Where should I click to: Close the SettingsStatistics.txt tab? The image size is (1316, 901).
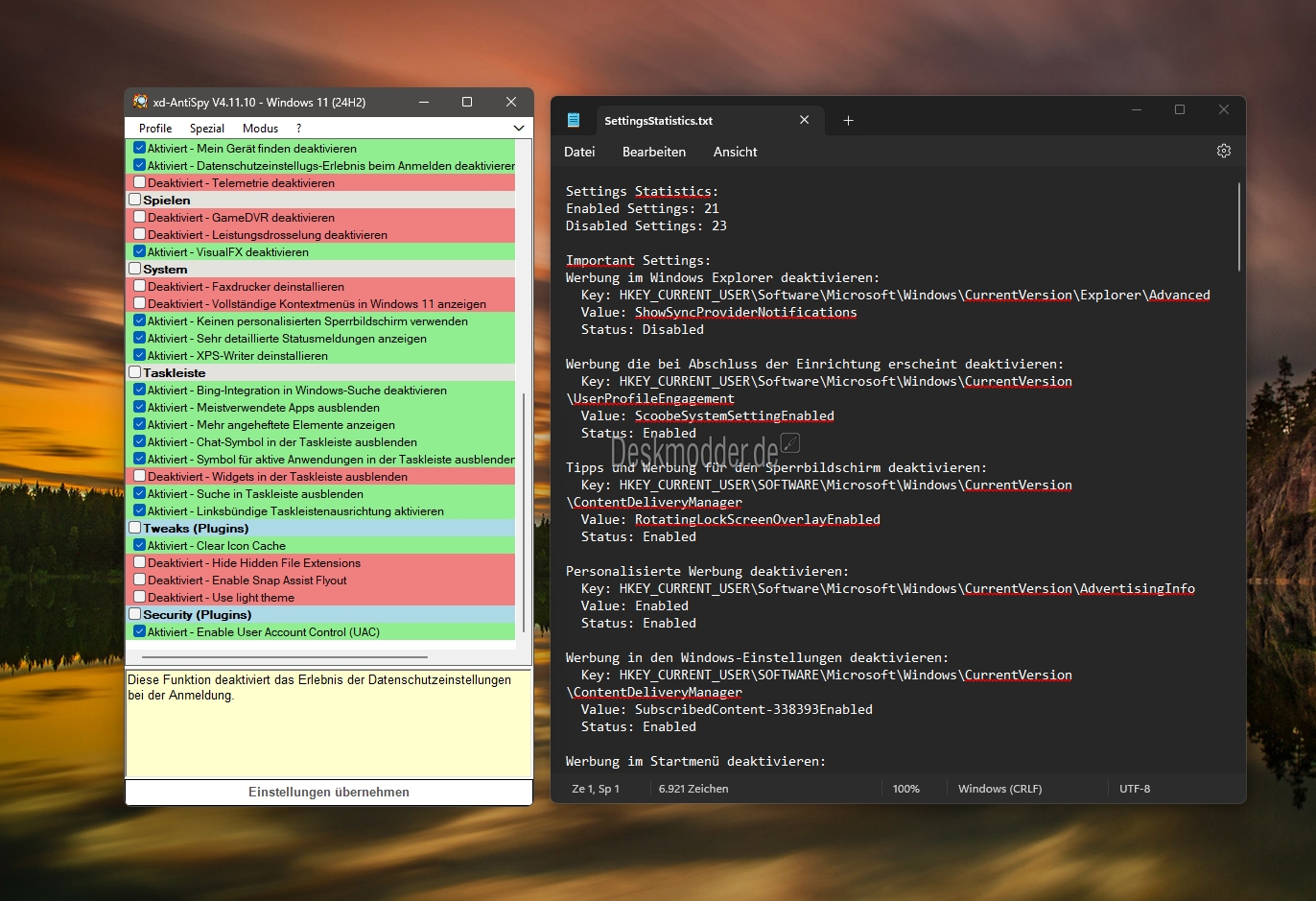(804, 120)
